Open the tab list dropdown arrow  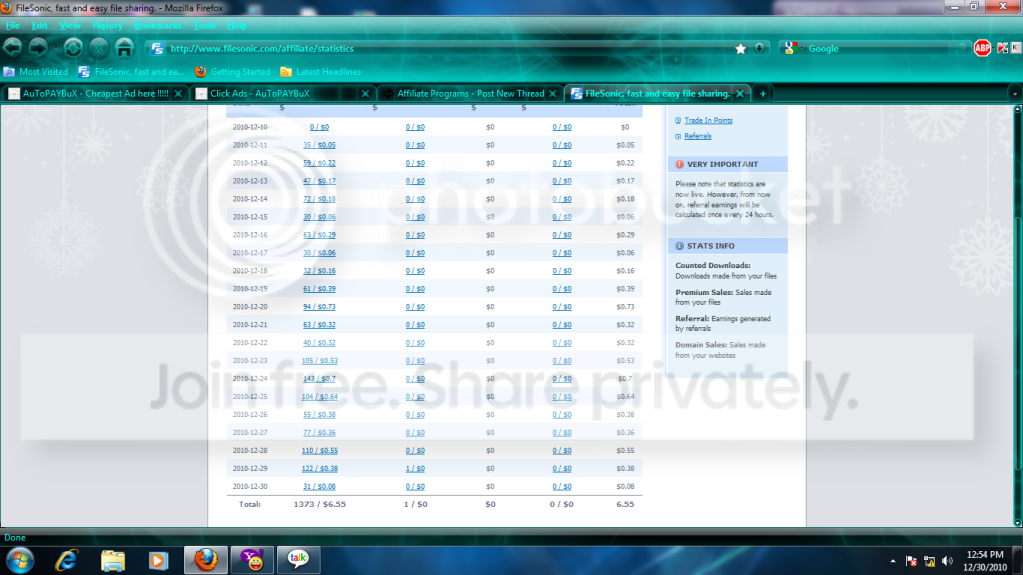(1015, 94)
